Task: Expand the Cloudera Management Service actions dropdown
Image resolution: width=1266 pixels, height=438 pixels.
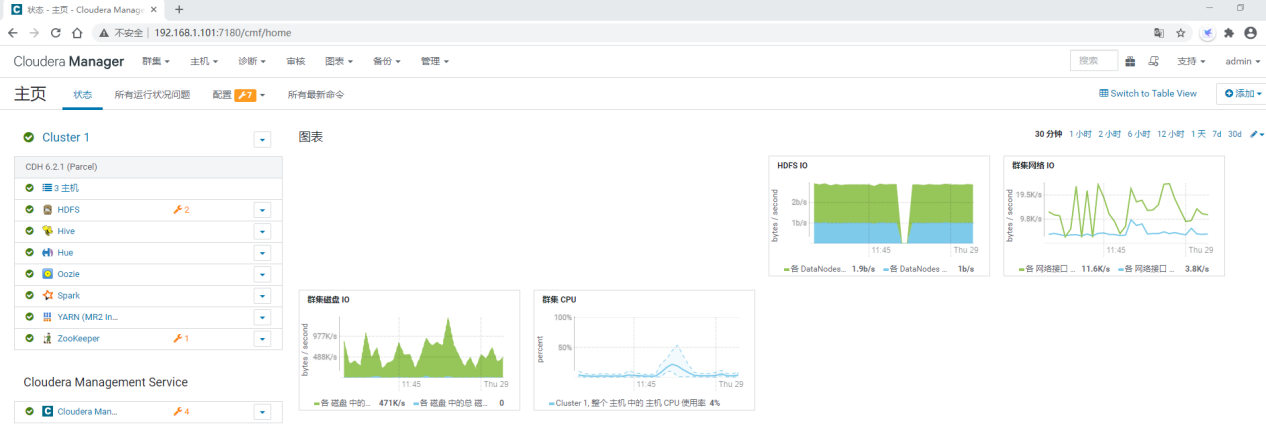Action: [263, 411]
